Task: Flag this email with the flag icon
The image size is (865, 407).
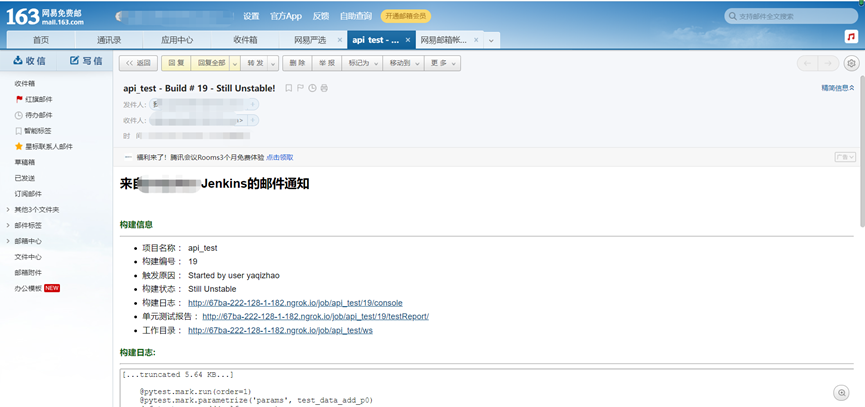Action: pyautogui.click(x=301, y=88)
